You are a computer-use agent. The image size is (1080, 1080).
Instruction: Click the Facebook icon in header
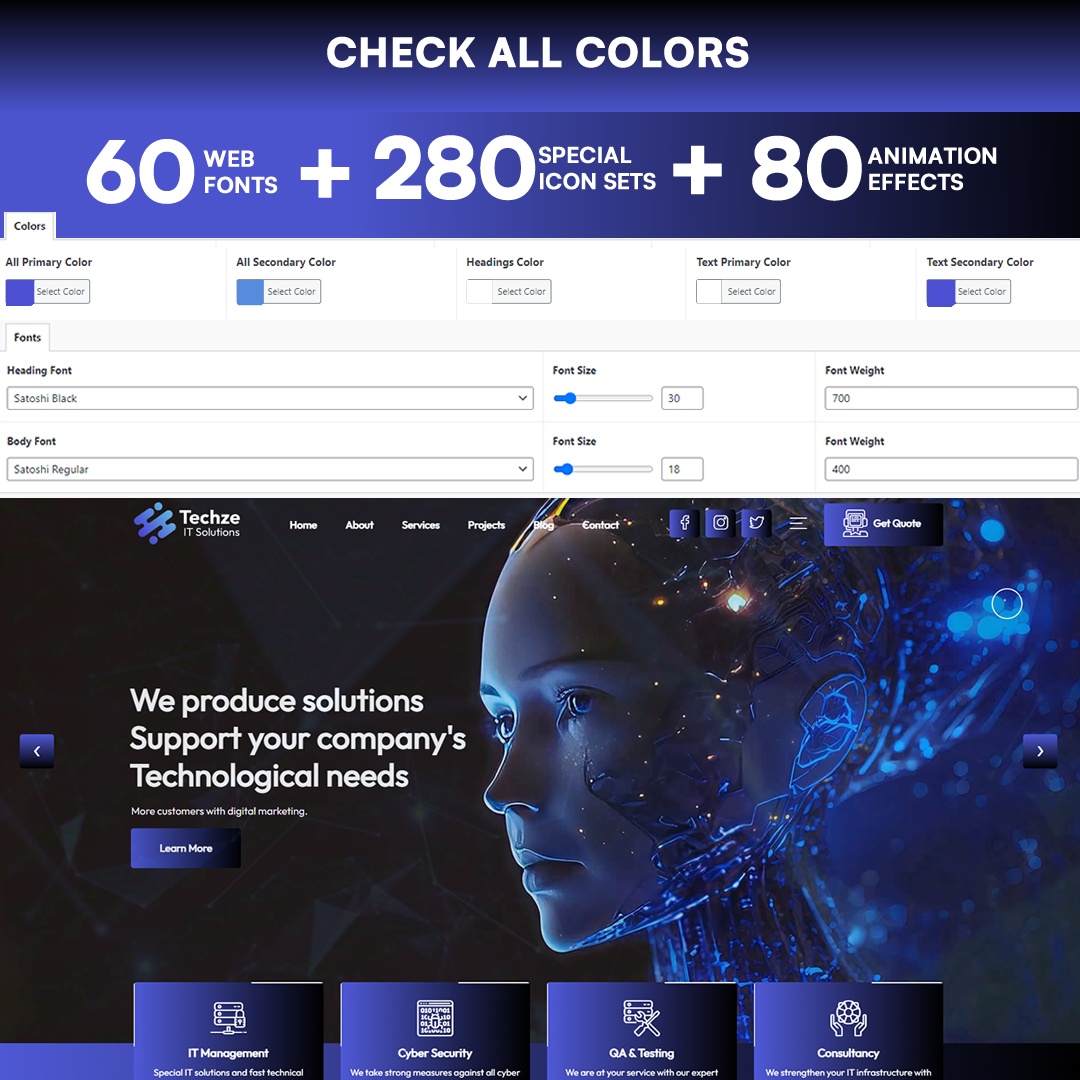tap(684, 523)
